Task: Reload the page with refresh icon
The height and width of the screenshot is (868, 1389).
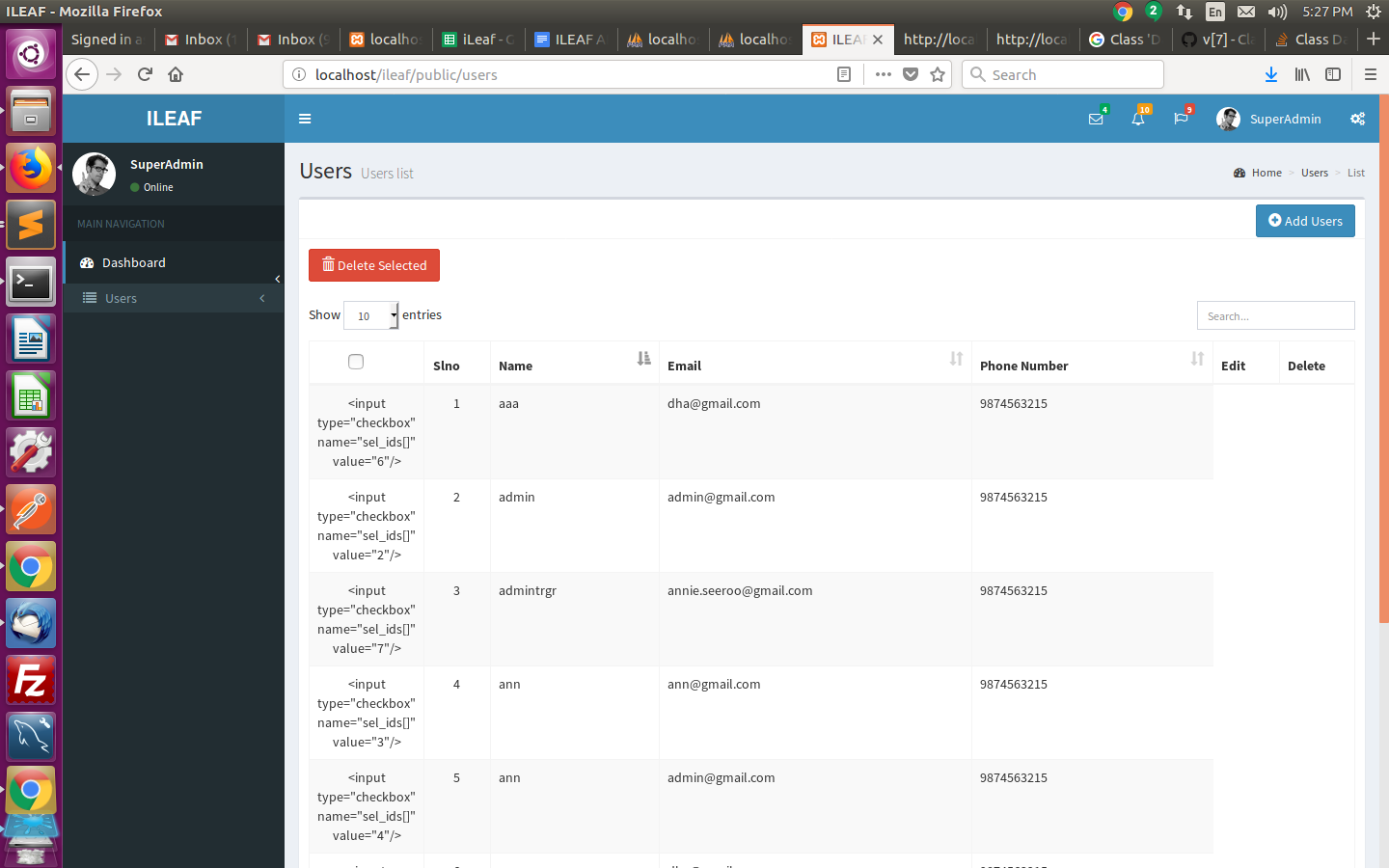Action: tap(145, 74)
